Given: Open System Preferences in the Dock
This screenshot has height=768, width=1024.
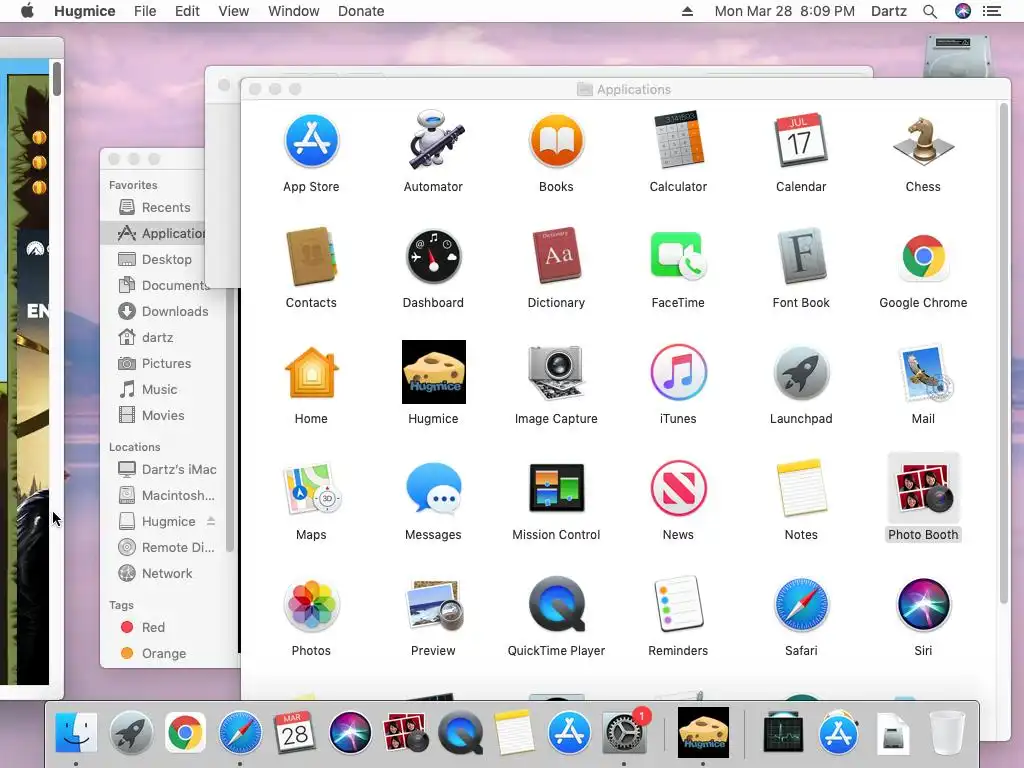Looking at the screenshot, I should pos(624,733).
